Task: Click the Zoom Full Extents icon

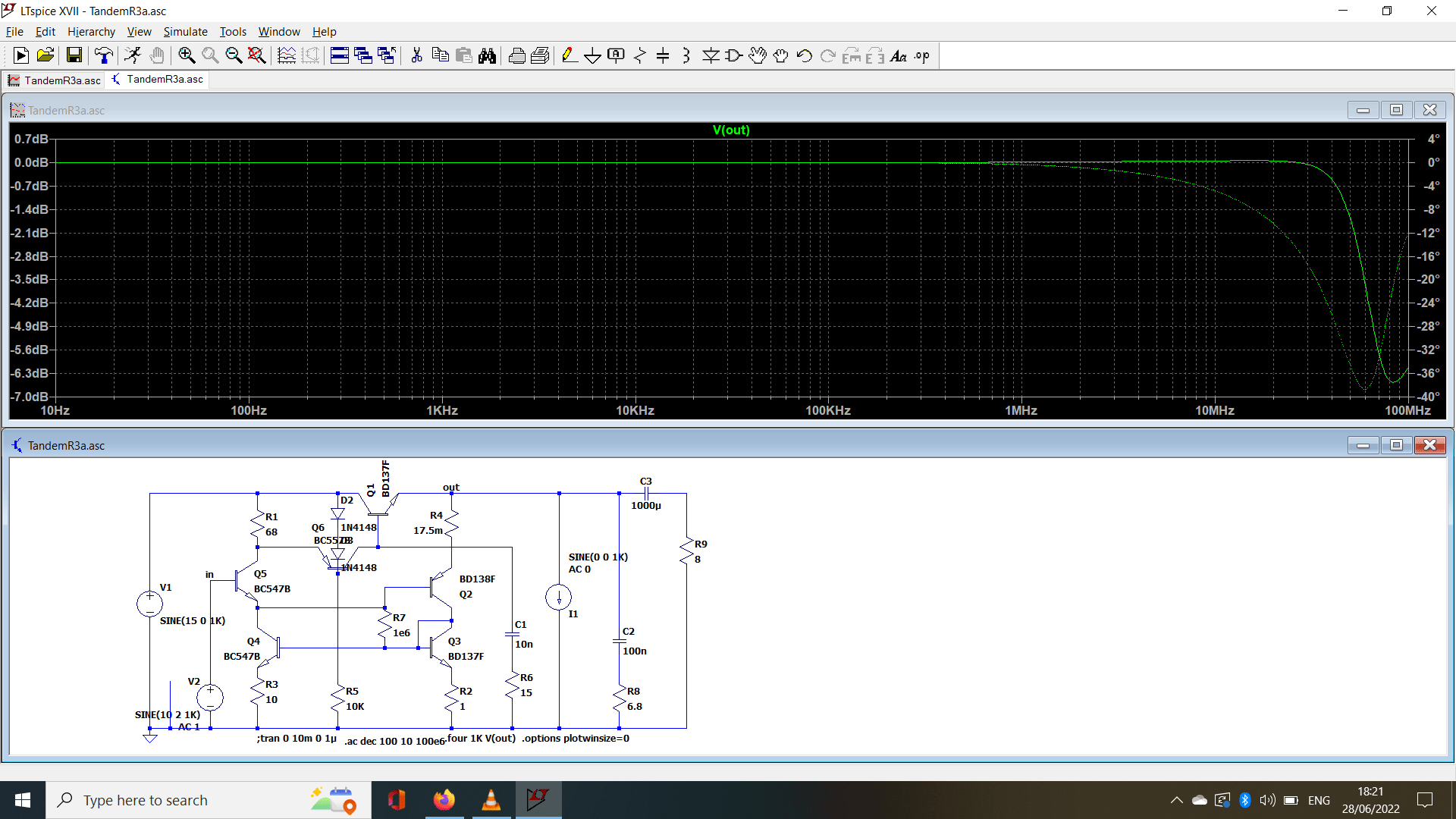Action: [x=257, y=55]
